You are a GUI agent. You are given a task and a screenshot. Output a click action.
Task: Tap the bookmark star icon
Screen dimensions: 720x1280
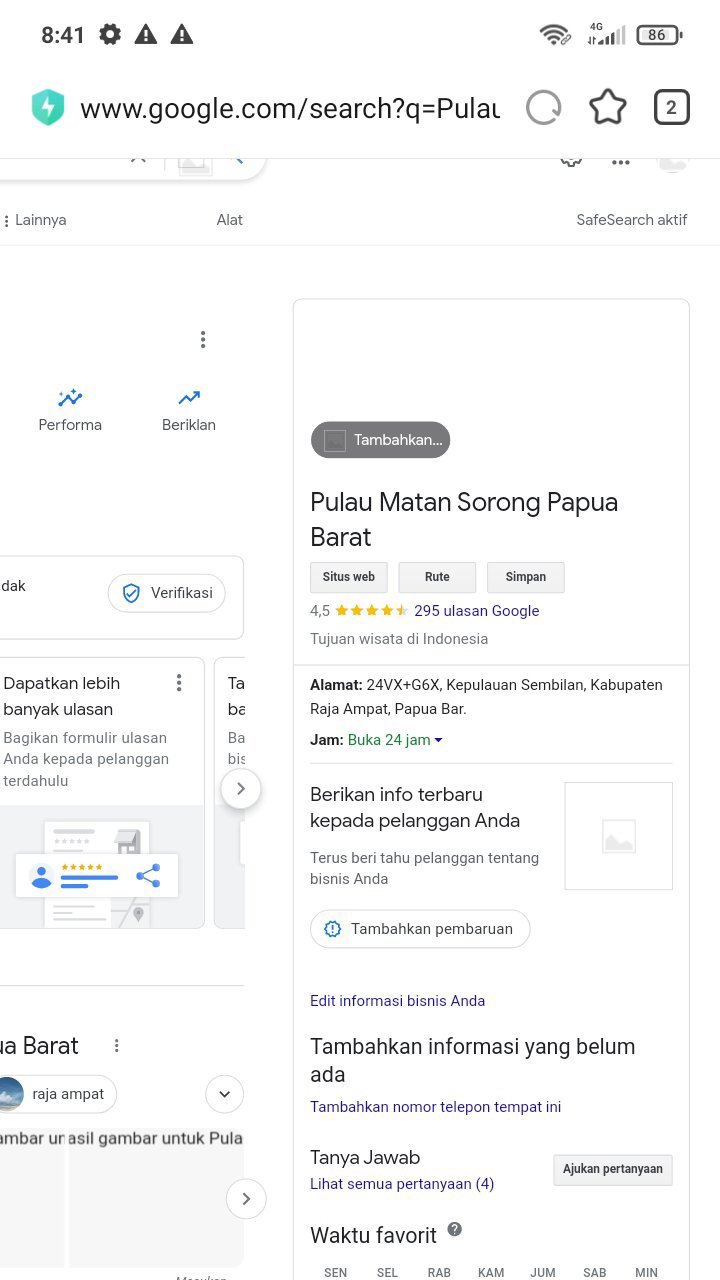point(607,107)
